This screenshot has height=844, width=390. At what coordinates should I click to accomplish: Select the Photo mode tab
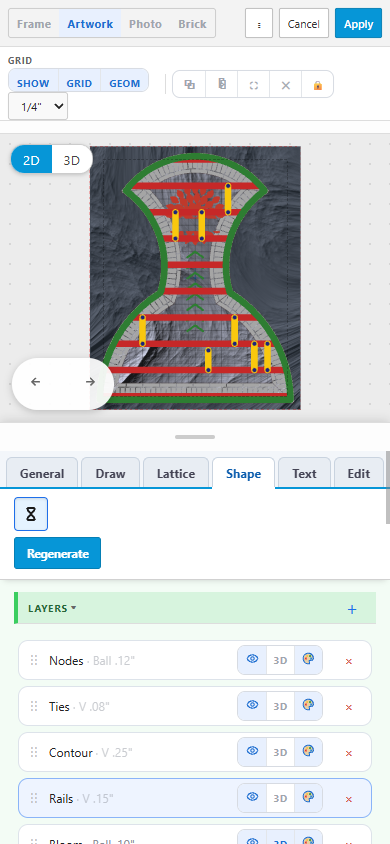tap(145, 24)
